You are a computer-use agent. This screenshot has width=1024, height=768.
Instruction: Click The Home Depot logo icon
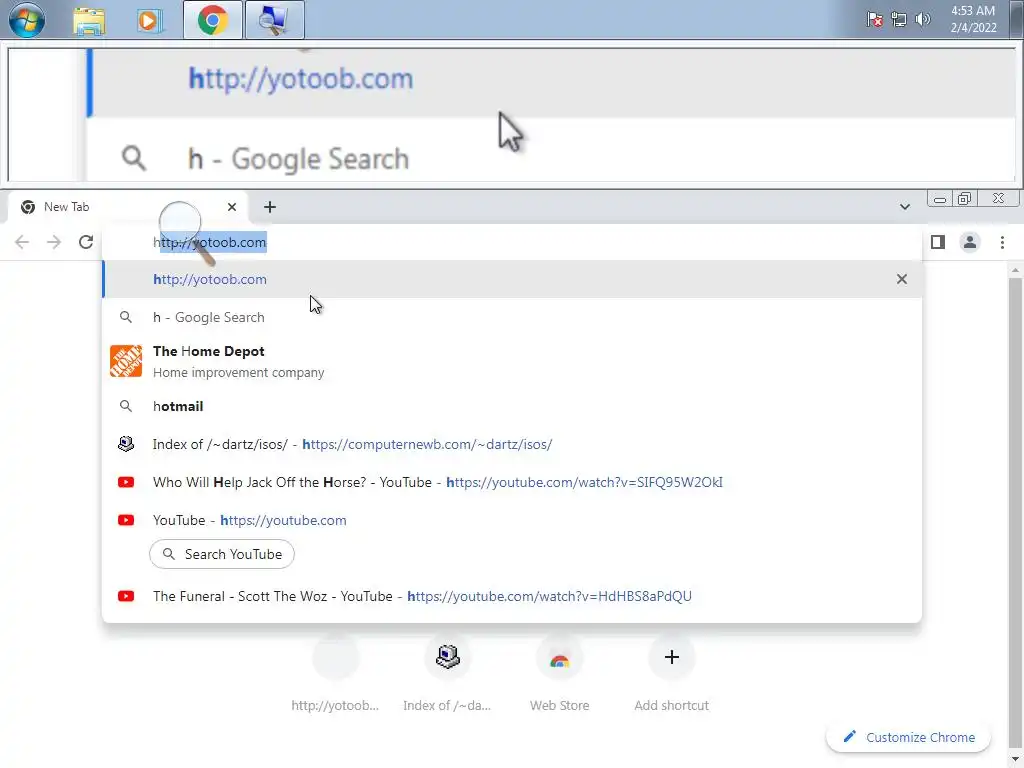click(126, 361)
